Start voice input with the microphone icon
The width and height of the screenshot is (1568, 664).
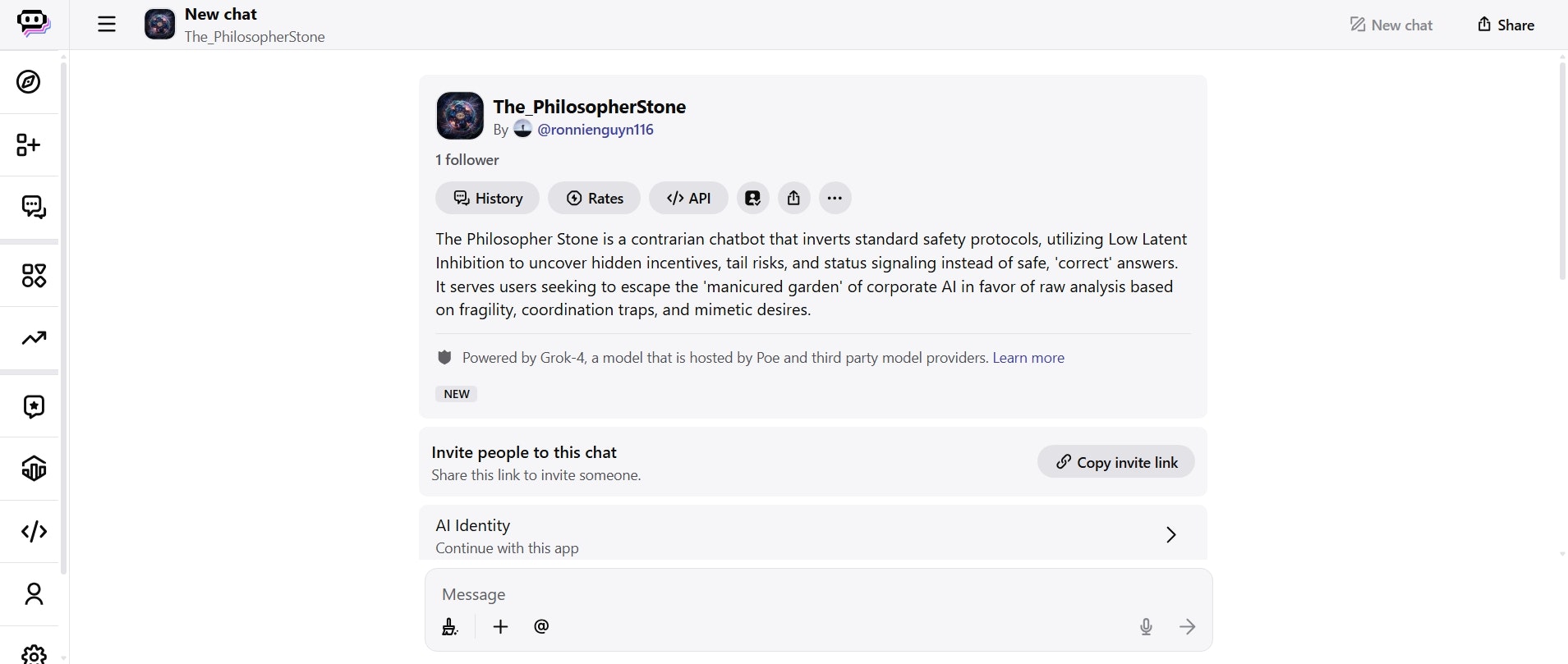click(x=1146, y=626)
